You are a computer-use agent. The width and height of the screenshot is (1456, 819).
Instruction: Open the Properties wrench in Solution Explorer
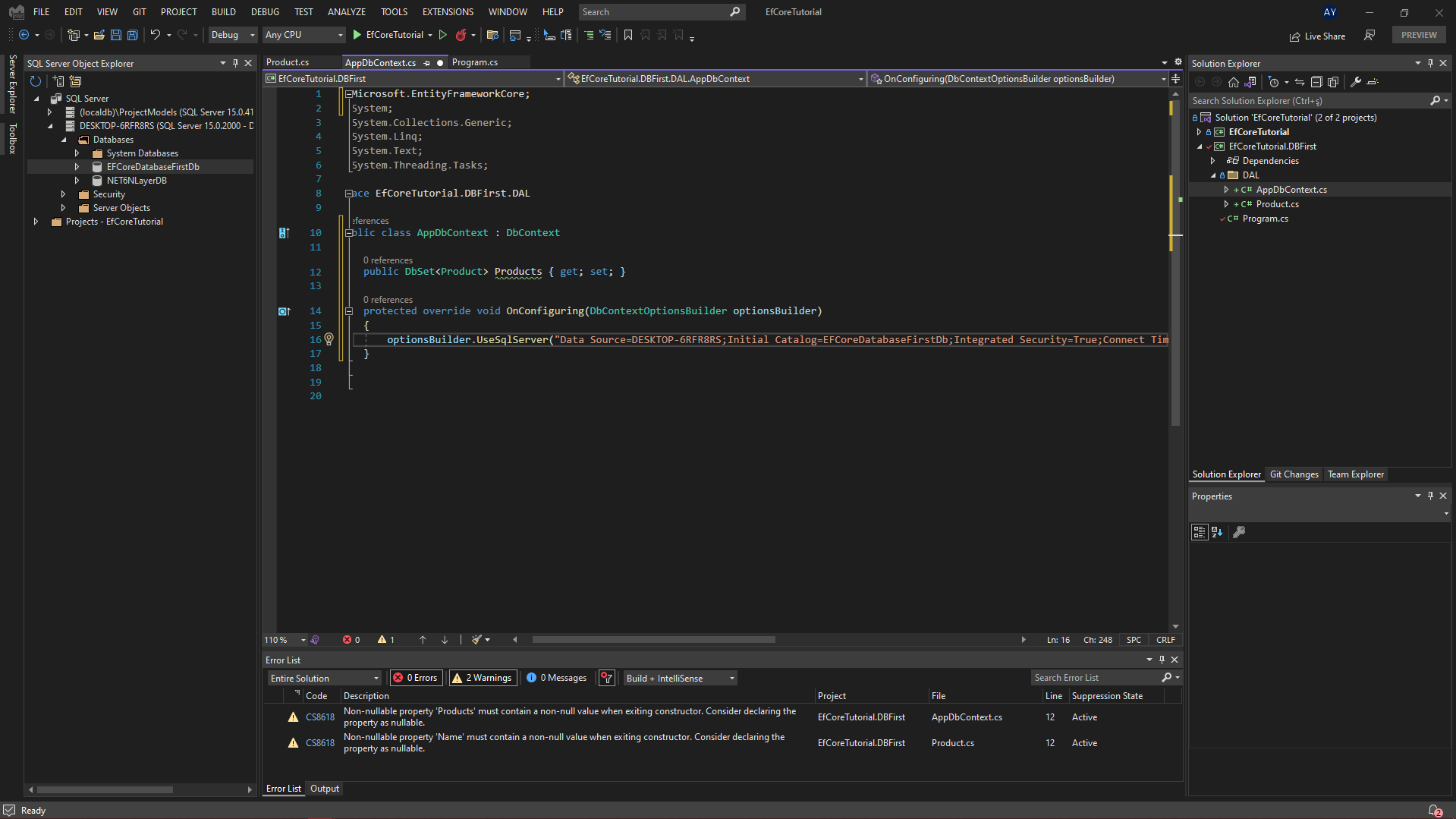point(1356,81)
